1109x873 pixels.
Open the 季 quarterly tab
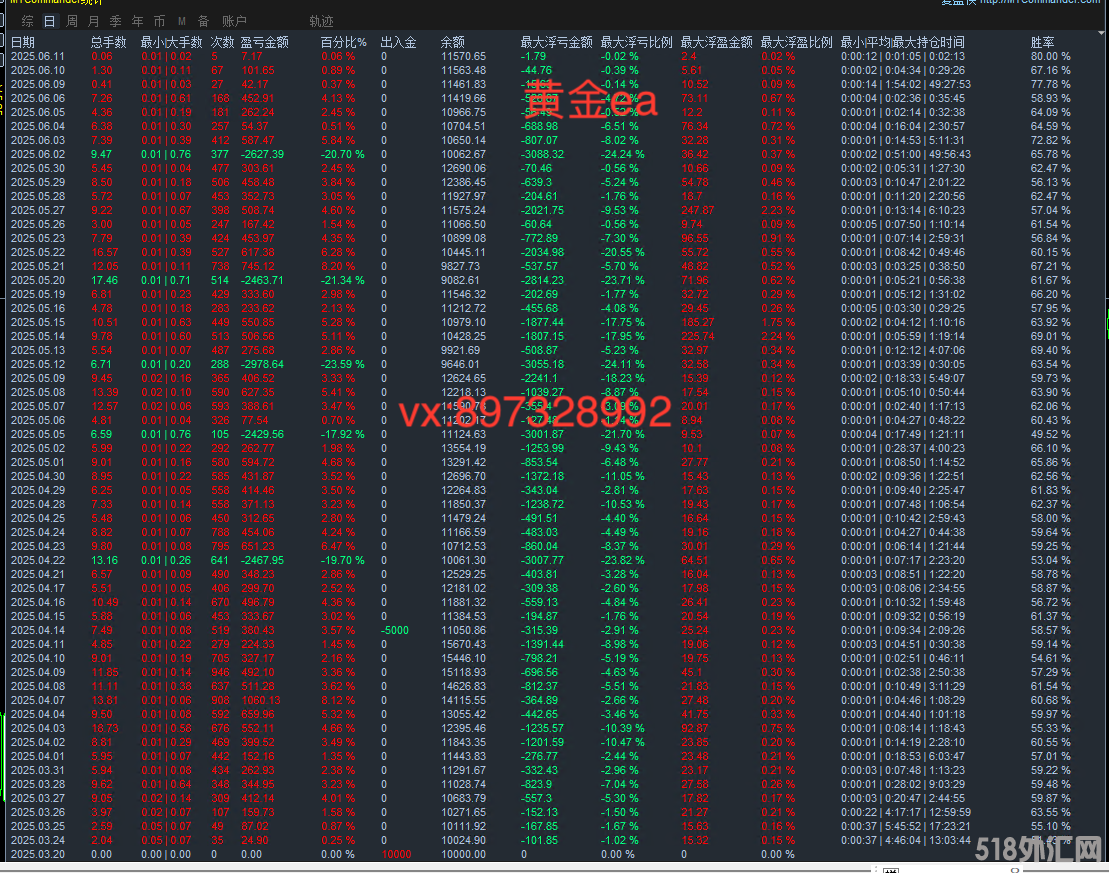tap(115, 21)
